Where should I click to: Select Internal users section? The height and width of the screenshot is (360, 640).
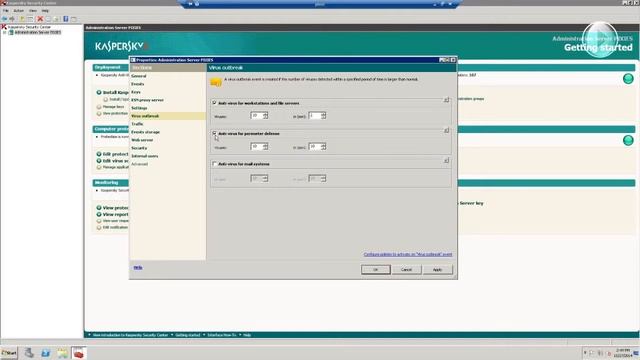click(x=144, y=156)
